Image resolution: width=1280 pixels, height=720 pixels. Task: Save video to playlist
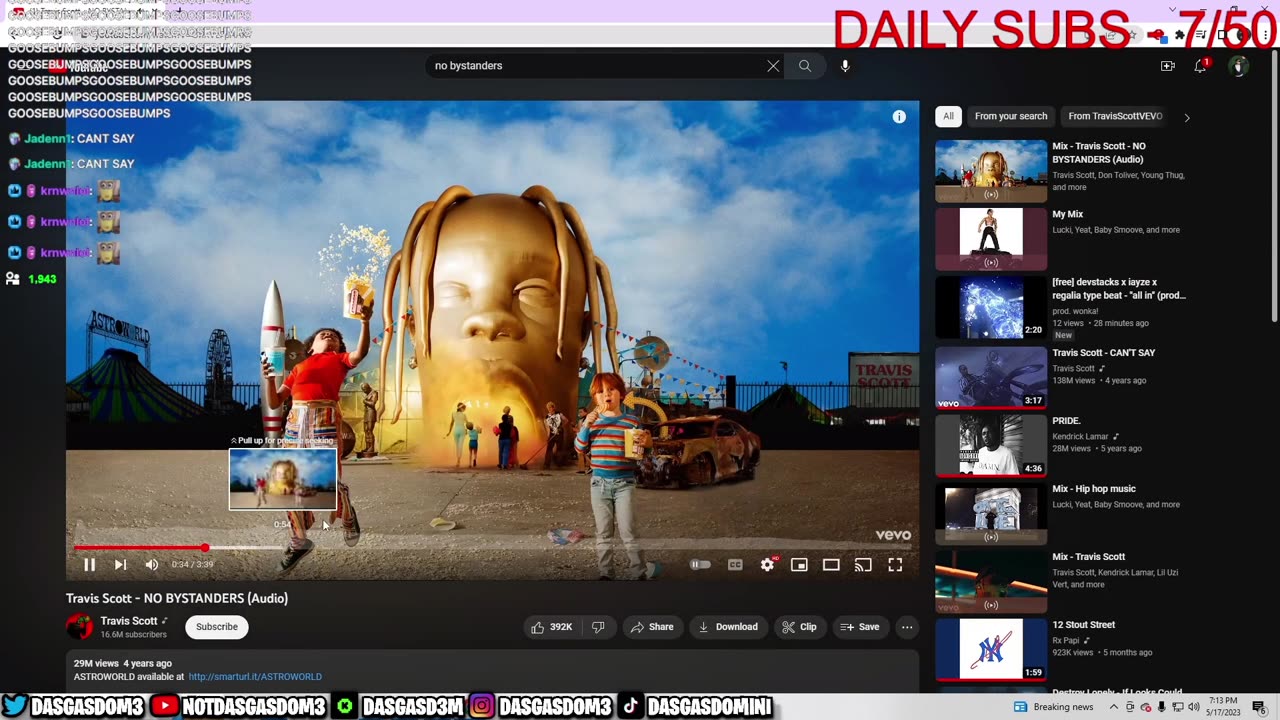[860, 627]
